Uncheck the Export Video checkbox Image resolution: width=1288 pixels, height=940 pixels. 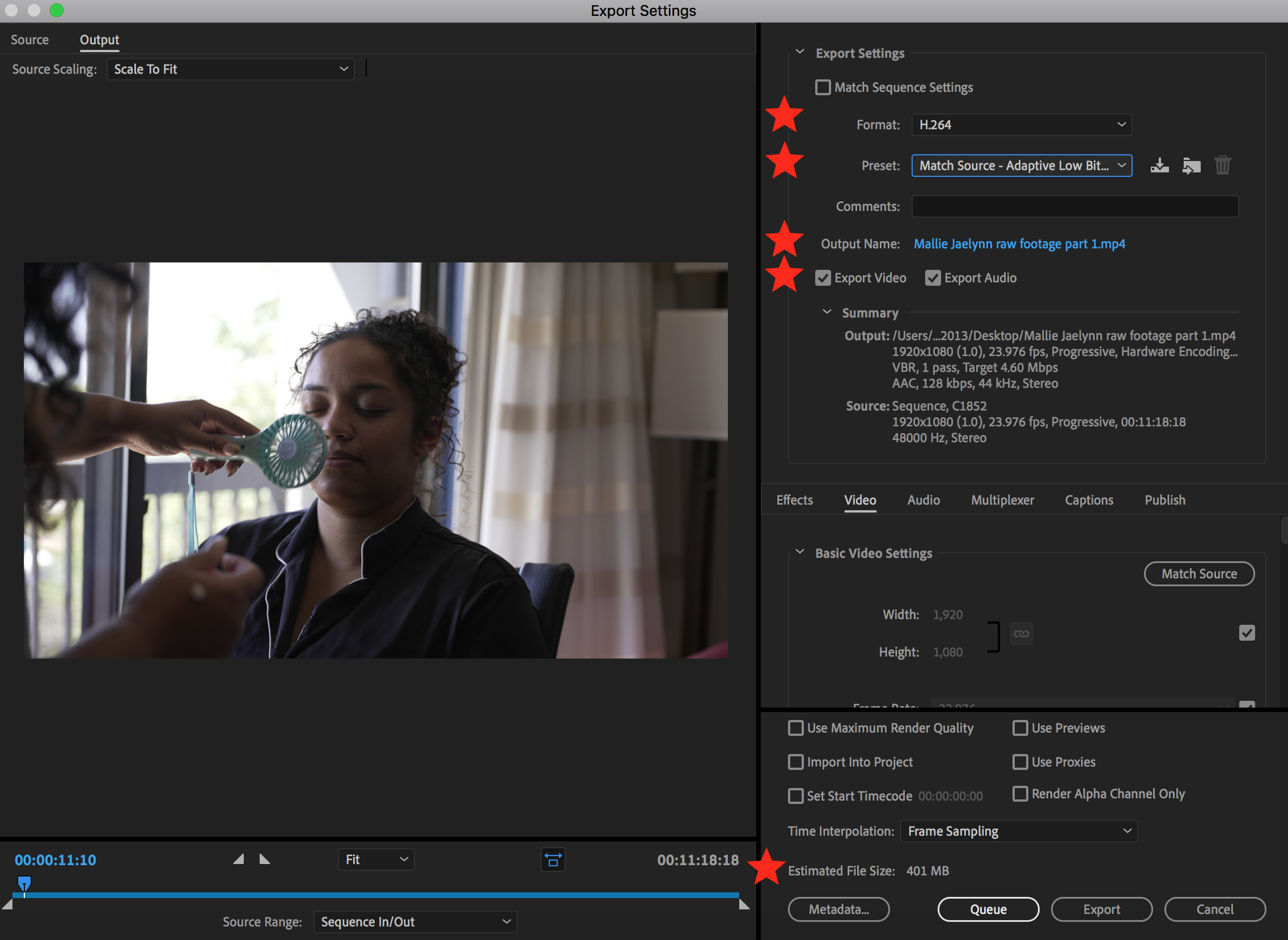coord(823,278)
